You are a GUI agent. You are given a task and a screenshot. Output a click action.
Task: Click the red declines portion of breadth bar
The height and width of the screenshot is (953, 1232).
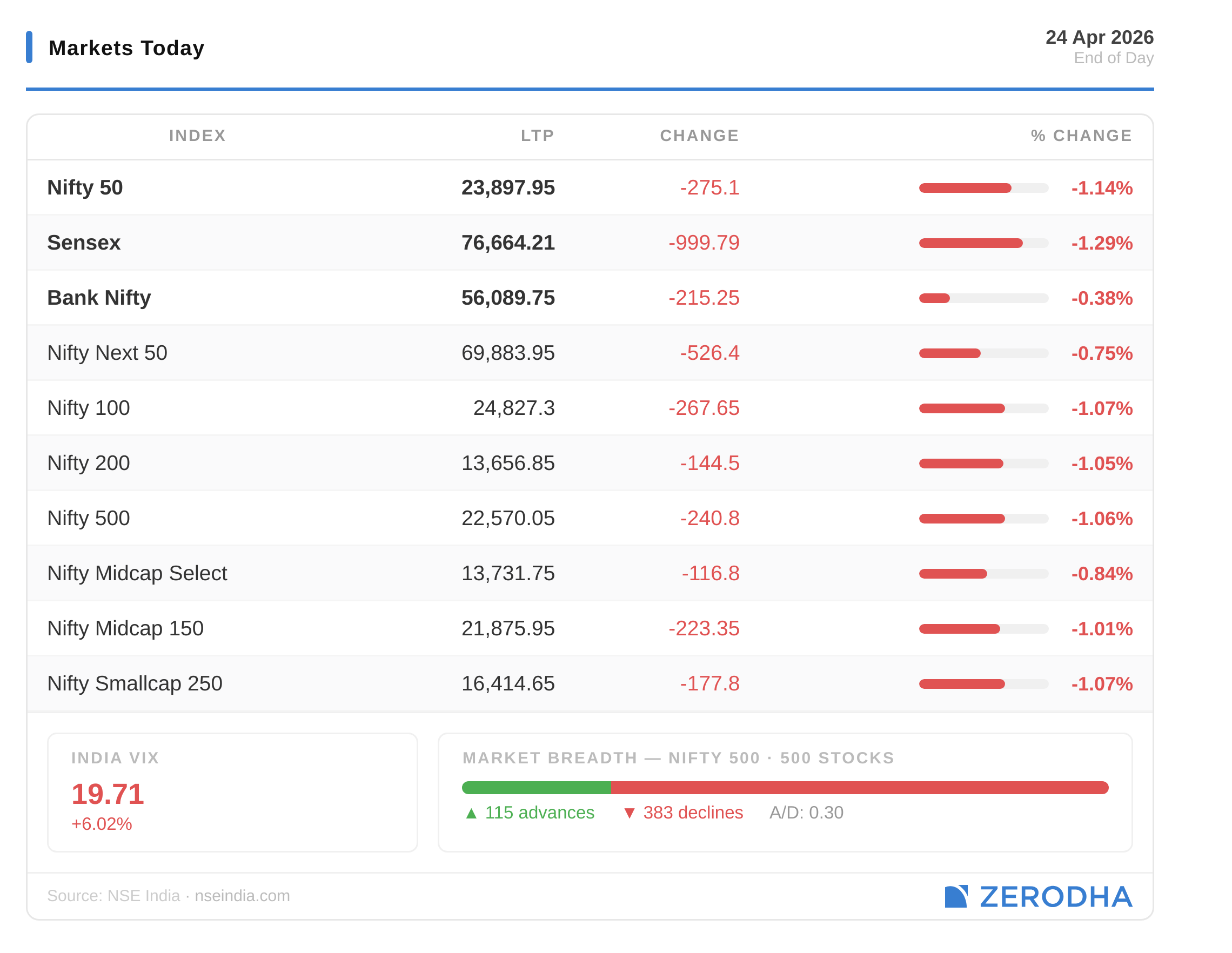[x=859, y=788]
